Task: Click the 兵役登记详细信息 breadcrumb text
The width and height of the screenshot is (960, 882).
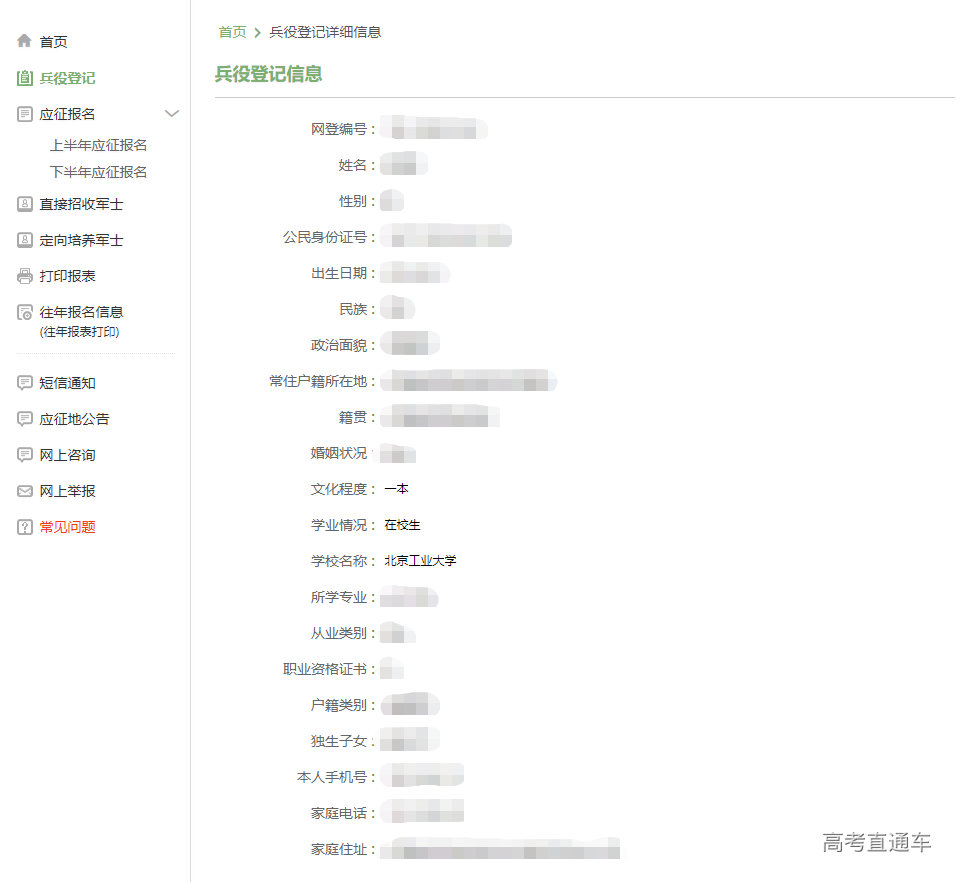Action: point(325,32)
